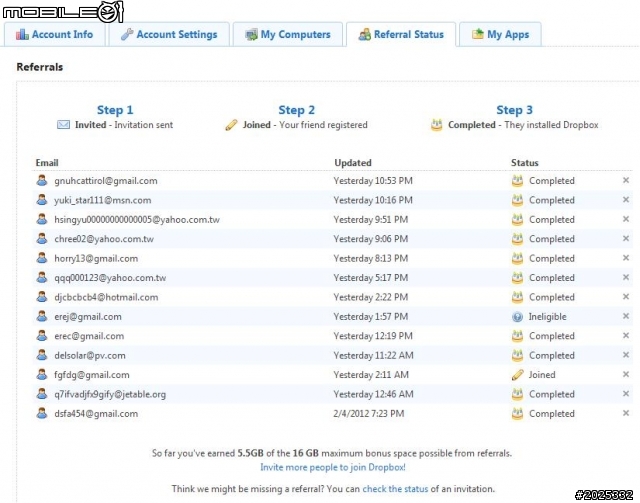Image resolution: width=640 pixels, height=503 pixels.
Task: Remove the chree02@yahoo.com.tw referral
Action: tap(626, 238)
